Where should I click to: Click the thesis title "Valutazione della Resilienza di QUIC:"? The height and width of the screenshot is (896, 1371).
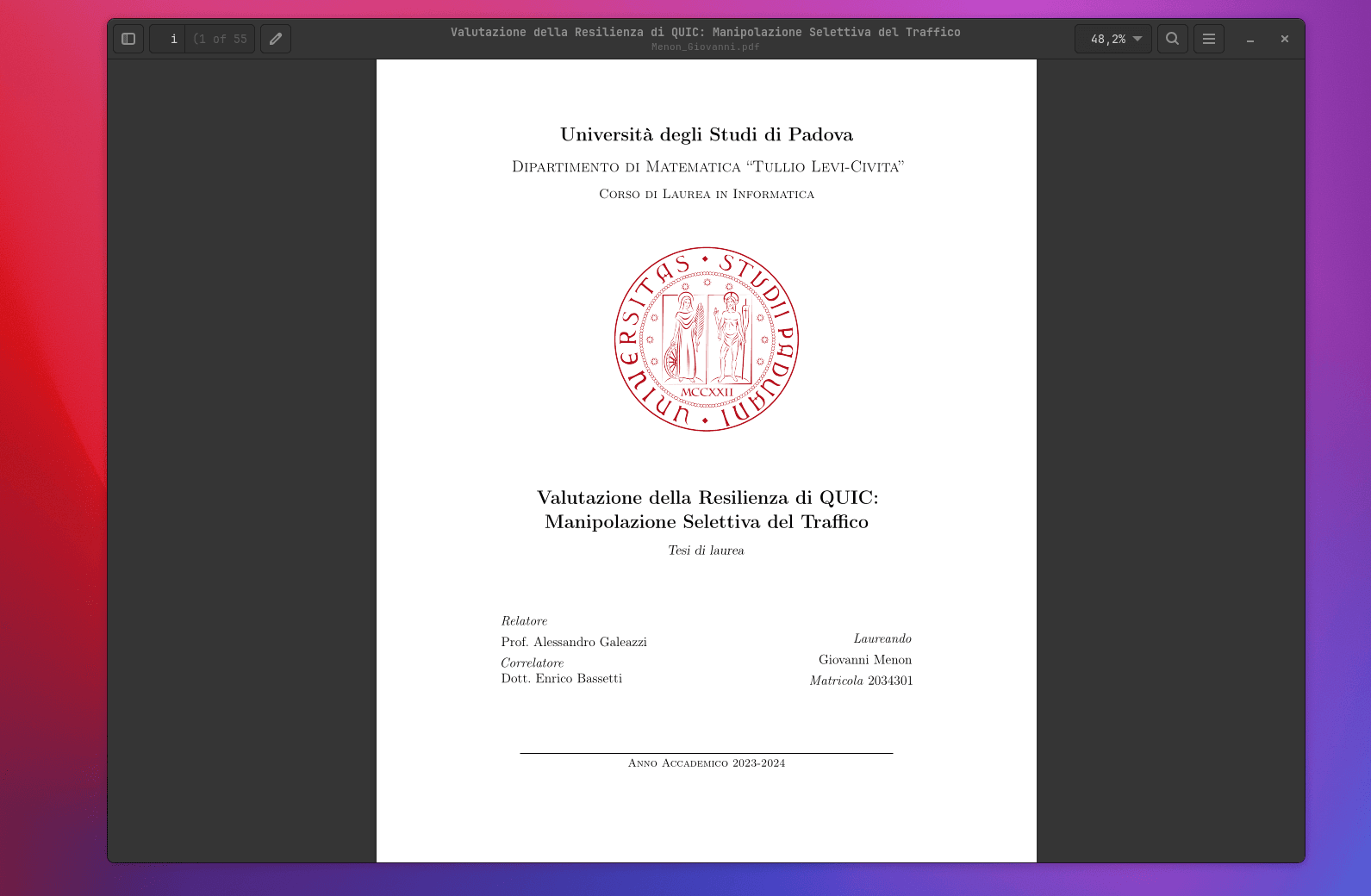point(707,498)
